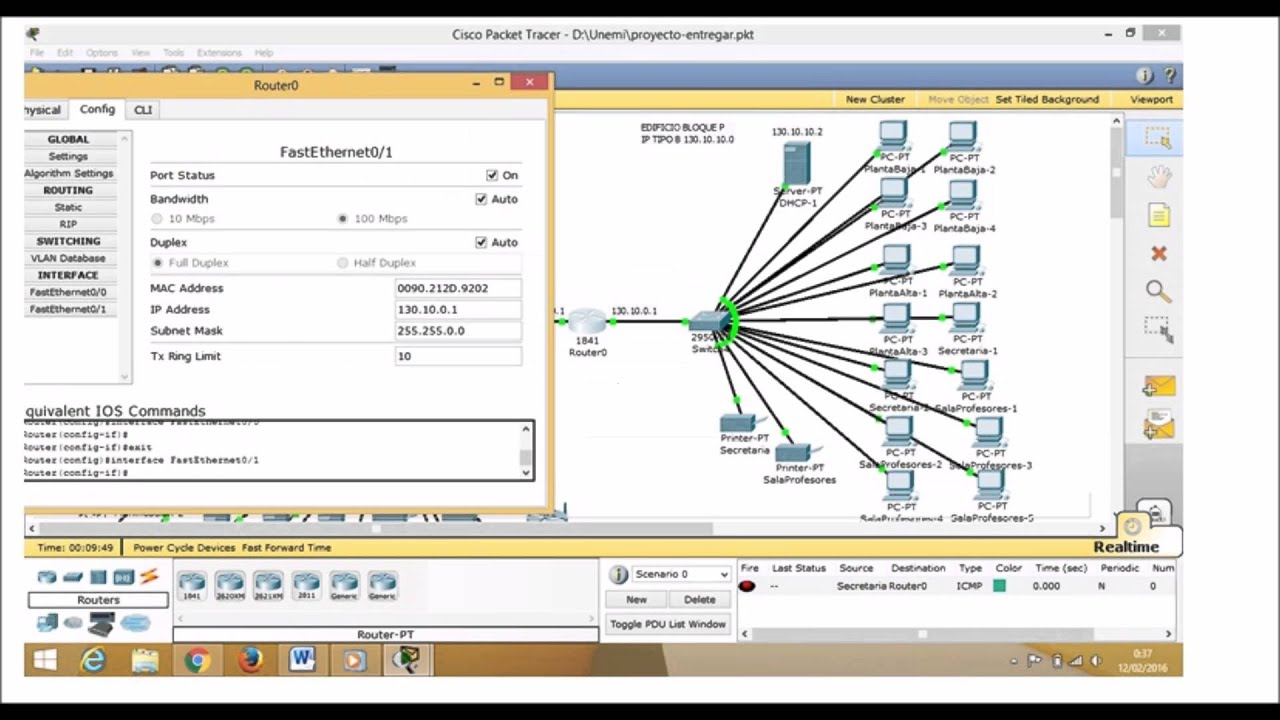This screenshot has width=1280, height=720.
Task: Click the Subnet Mask field 255.255.0.0
Action: click(458, 331)
